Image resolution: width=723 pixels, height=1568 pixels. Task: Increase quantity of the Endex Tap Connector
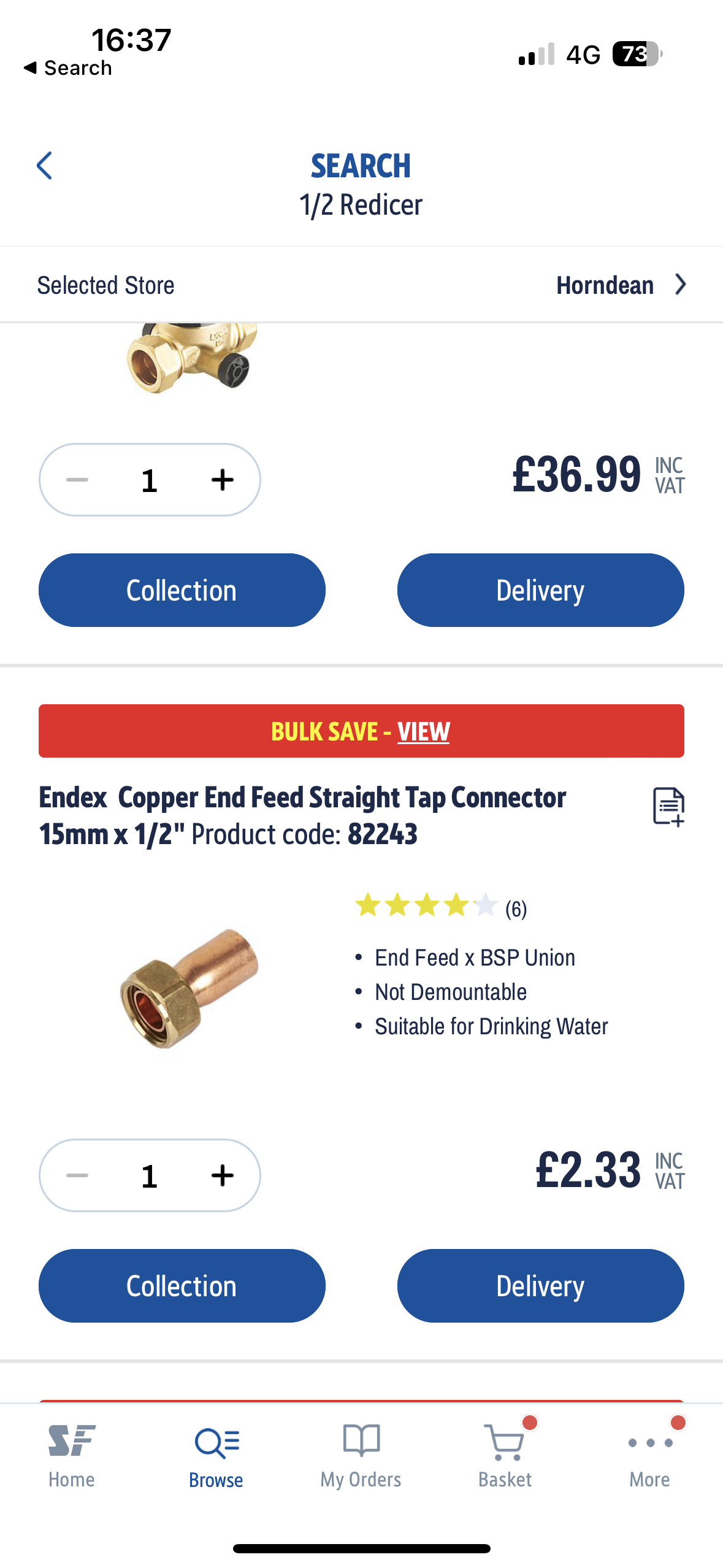[x=223, y=1175]
